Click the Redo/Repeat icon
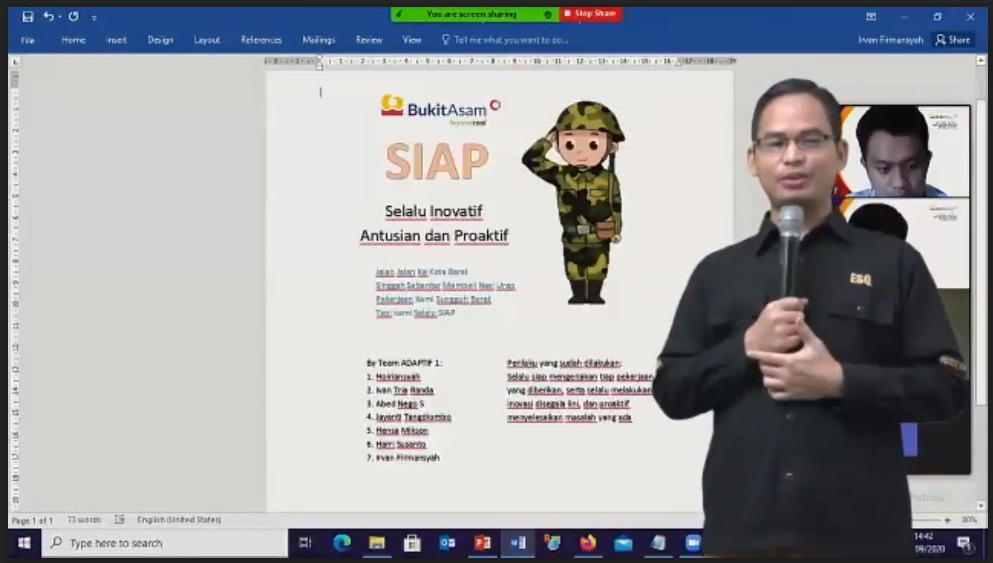Image resolution: width=993 pixels, height=563 pixels. tap(73, 16)
